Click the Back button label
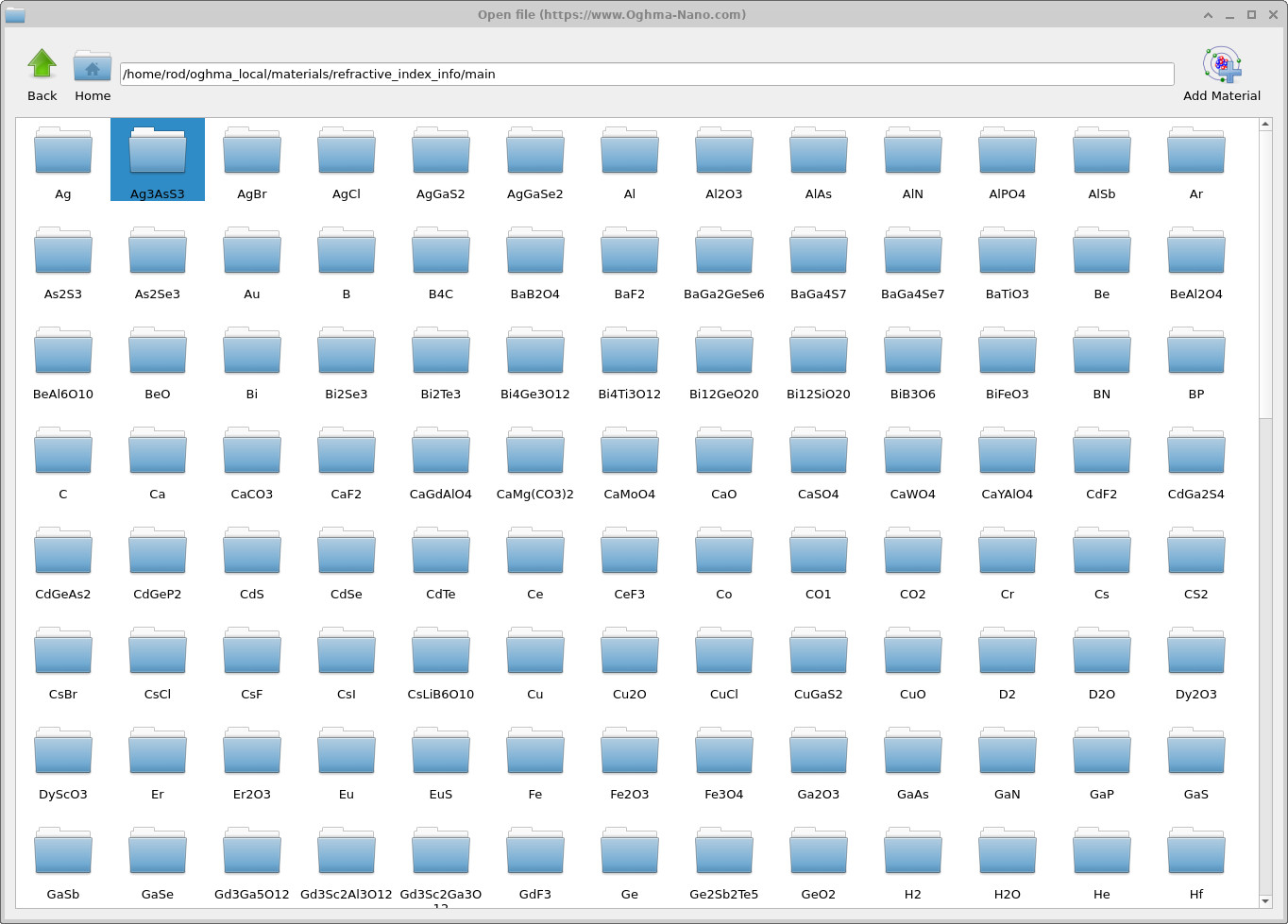This screenshot has width=1288, height=924. click(x=42, y=95)
